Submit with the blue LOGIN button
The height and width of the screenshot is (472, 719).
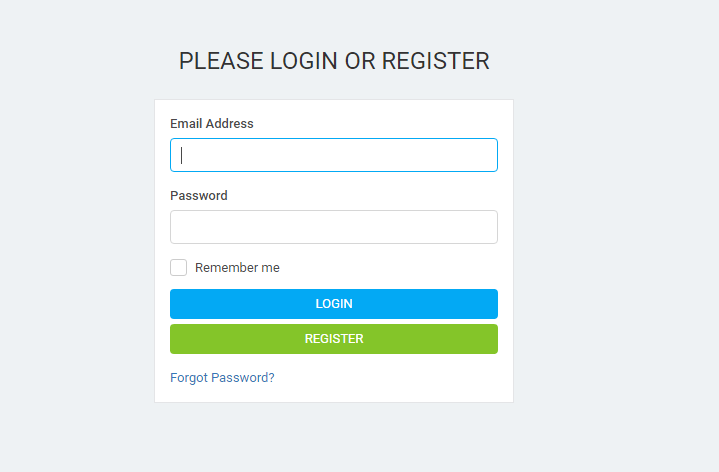point(334,304)
